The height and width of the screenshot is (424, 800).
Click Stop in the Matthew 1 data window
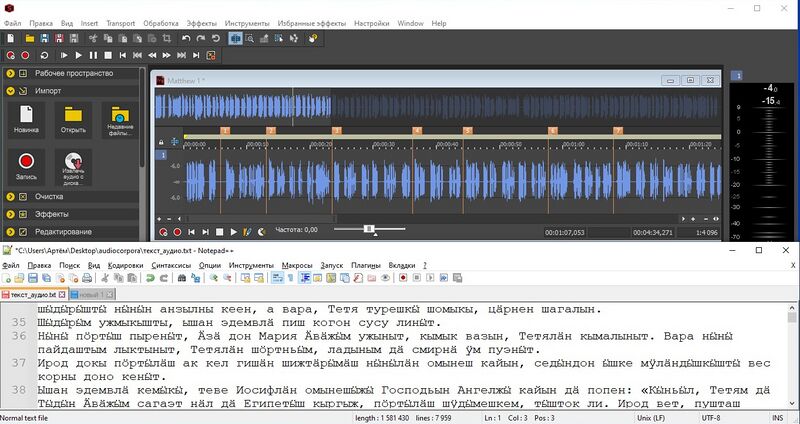219,232
